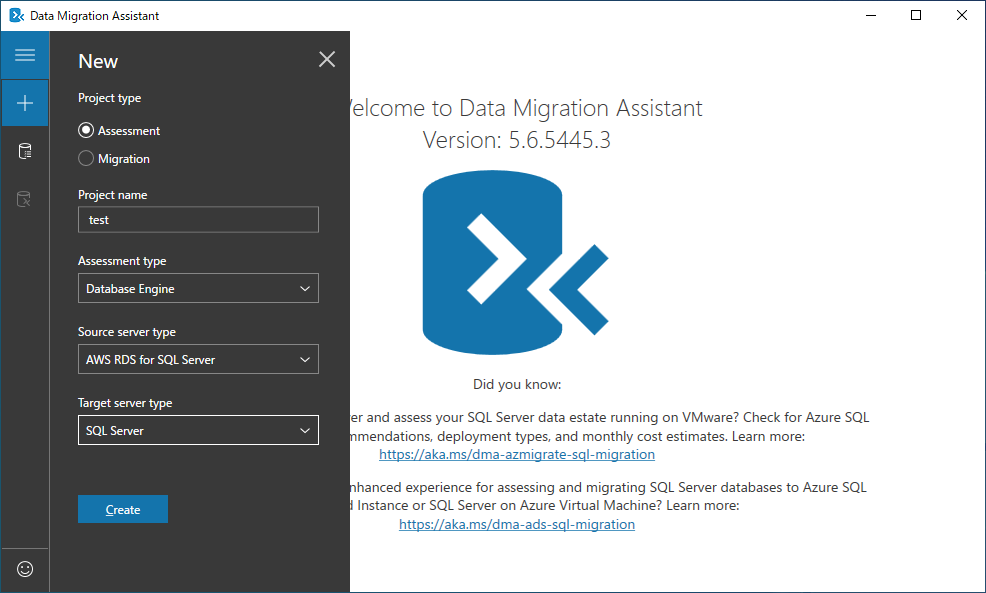Click the Project name input field
Screen dimensions: 986x593
click(x=198, y=219)
